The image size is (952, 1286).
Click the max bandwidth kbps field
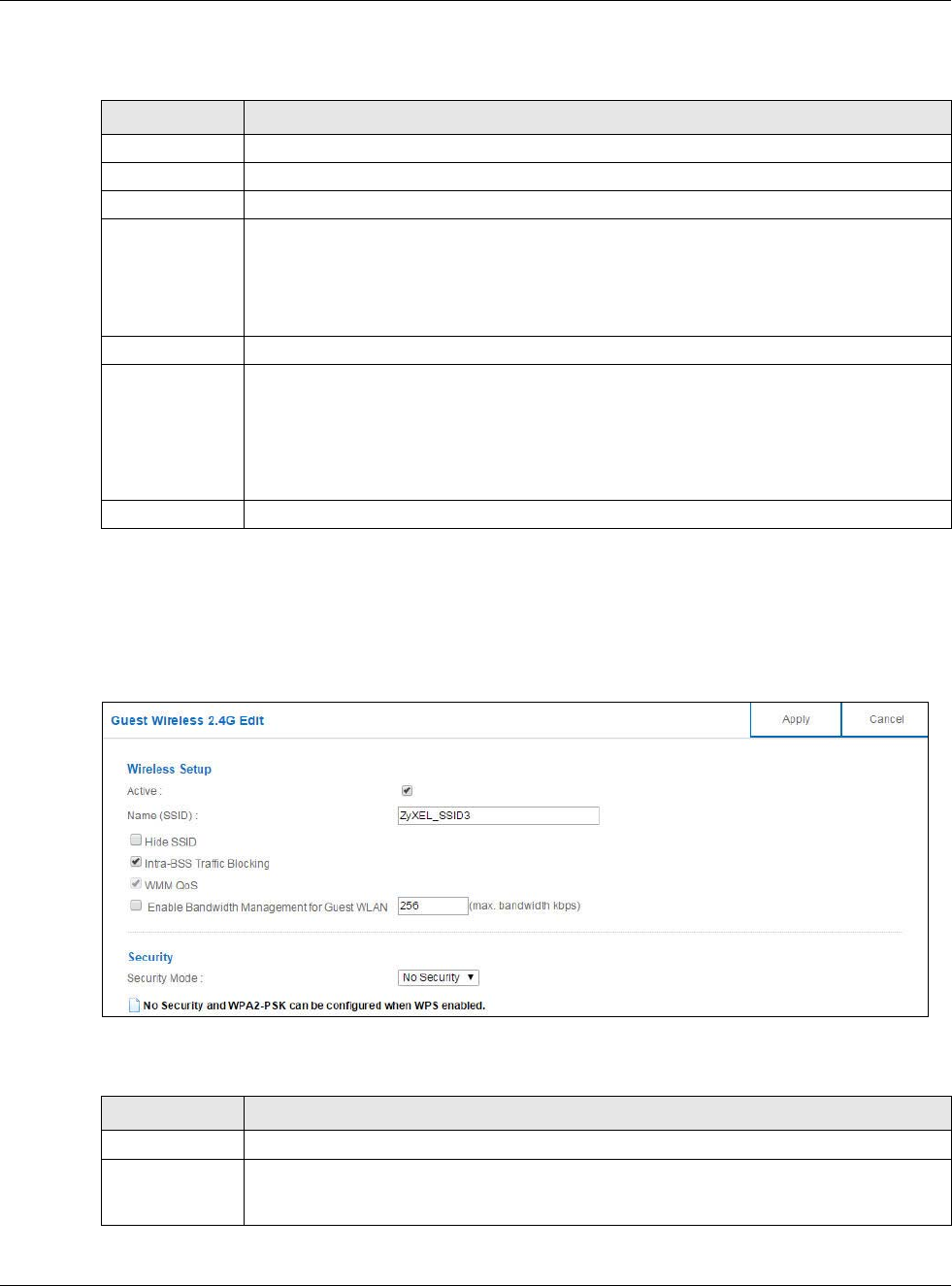(433, 906)
